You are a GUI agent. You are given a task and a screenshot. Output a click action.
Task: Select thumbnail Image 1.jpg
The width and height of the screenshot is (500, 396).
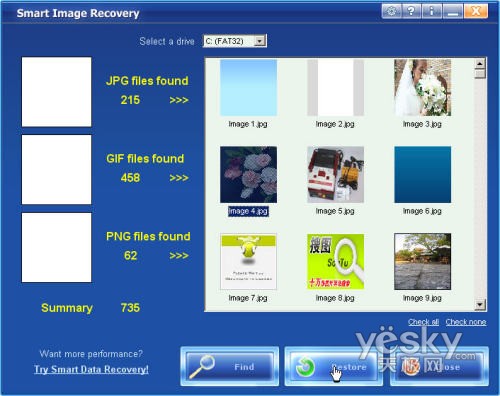[248, 88]
